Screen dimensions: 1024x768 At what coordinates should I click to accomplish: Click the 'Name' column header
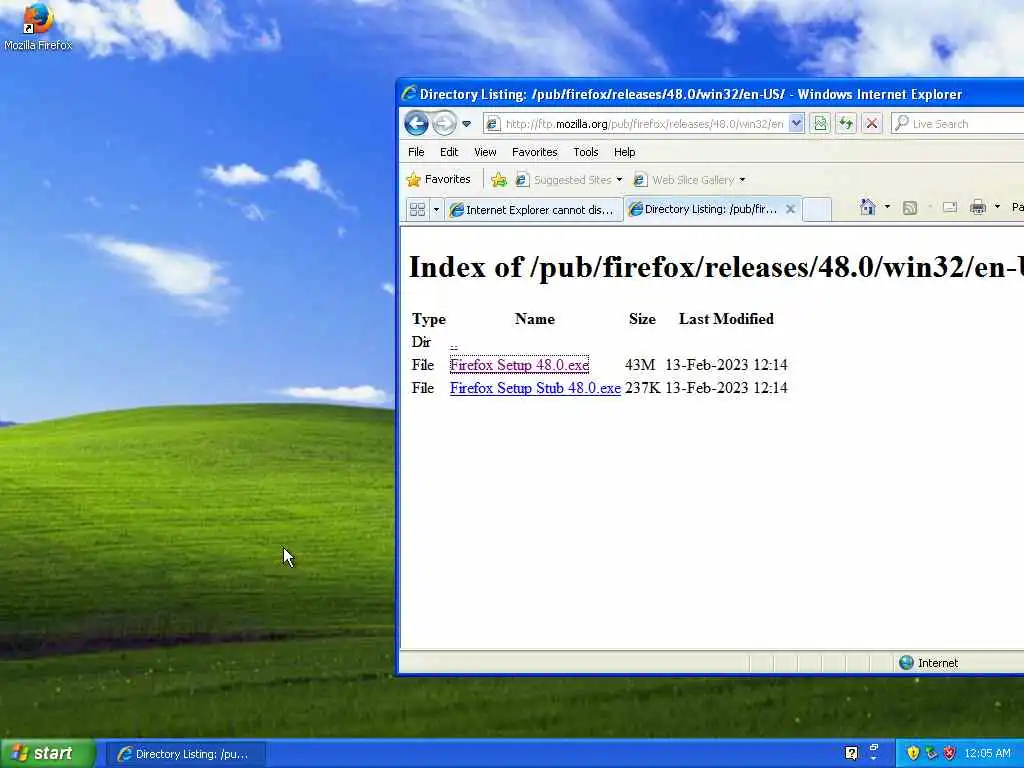tap(535, 319)
